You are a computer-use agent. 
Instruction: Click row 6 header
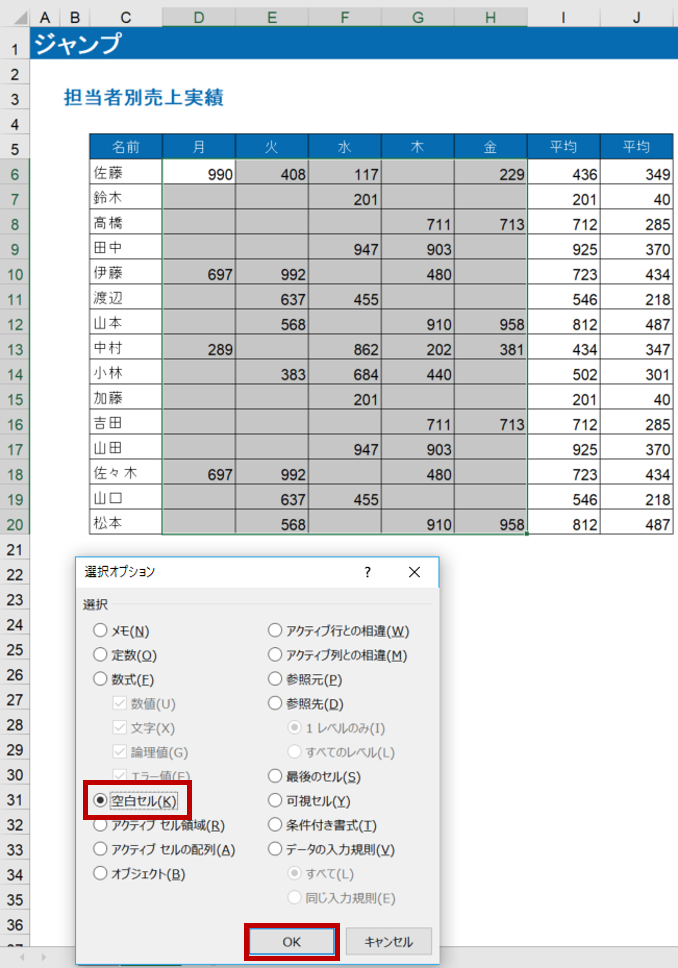(14, 174)
